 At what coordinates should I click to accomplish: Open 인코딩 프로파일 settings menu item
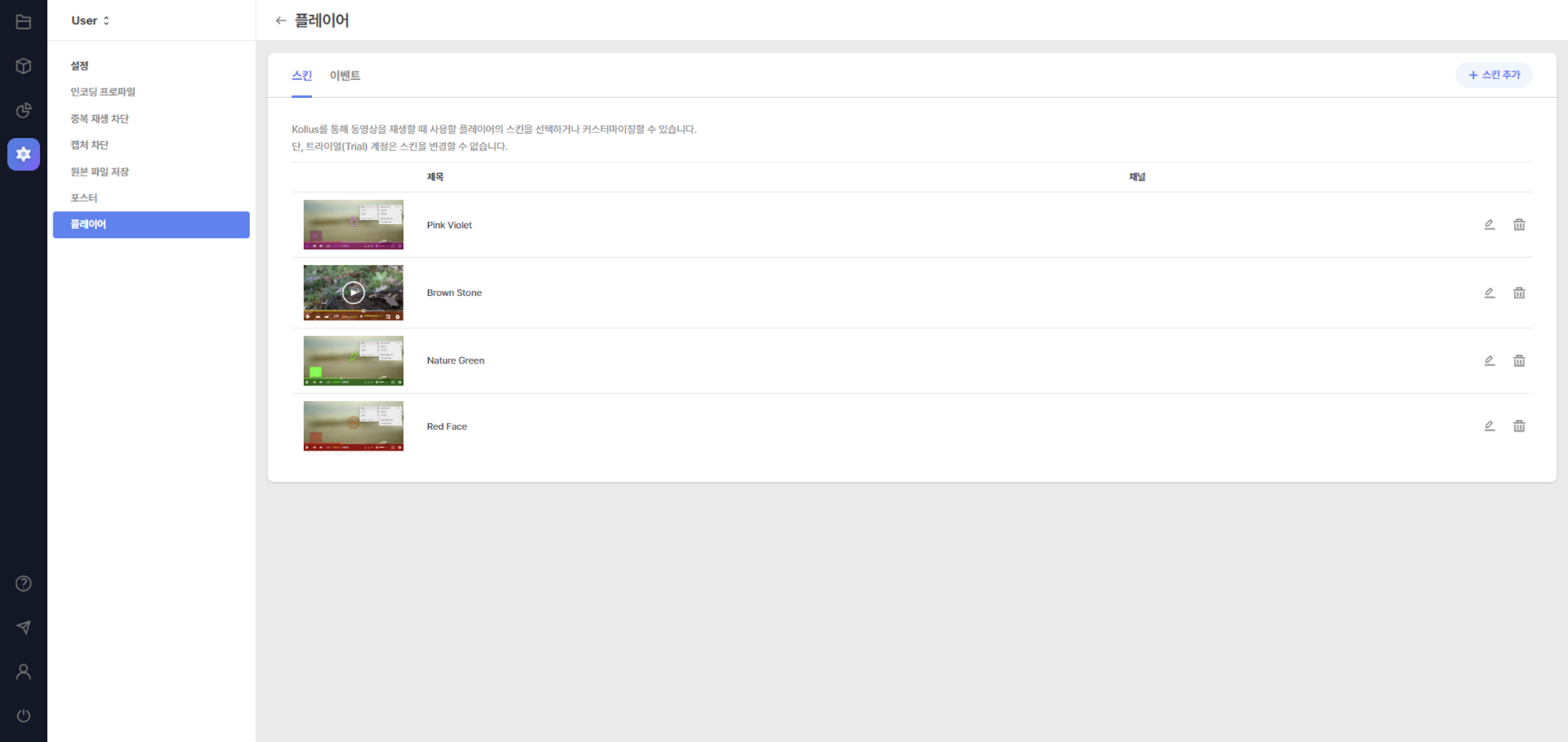[103, 92]
